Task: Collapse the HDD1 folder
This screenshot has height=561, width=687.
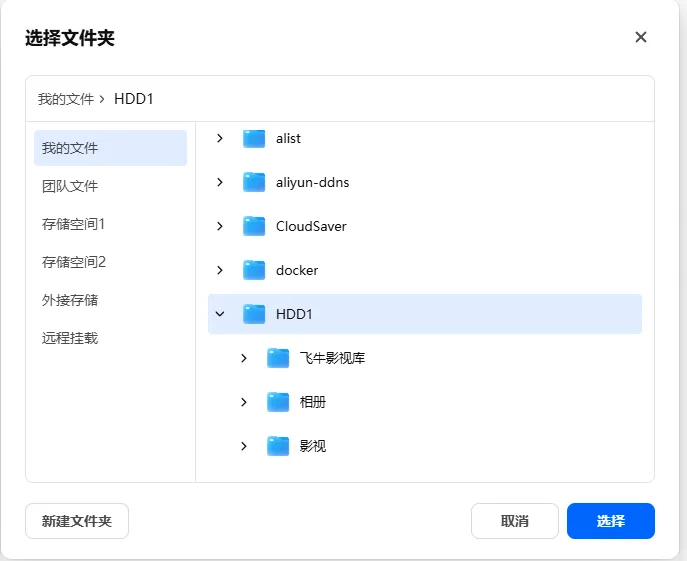Action: coord(220,314)
